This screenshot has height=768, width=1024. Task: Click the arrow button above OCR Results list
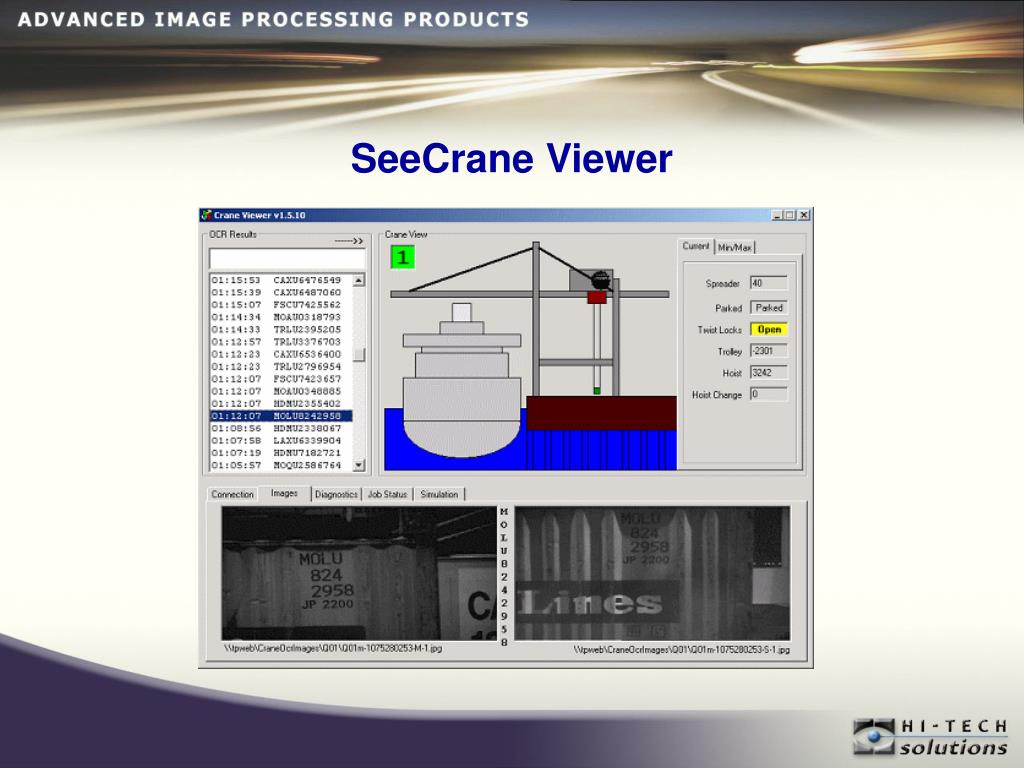[x=349, y=241]
